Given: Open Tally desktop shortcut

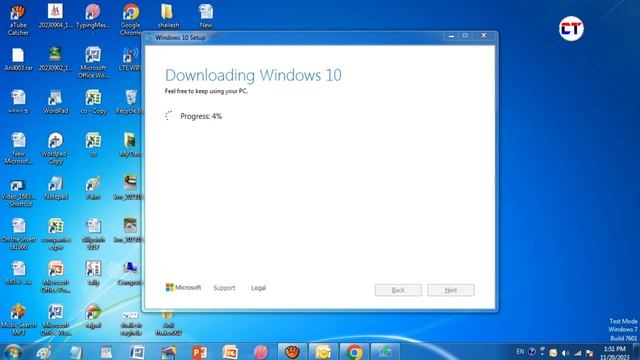Looking at the screenshot, I should (93, 273).
